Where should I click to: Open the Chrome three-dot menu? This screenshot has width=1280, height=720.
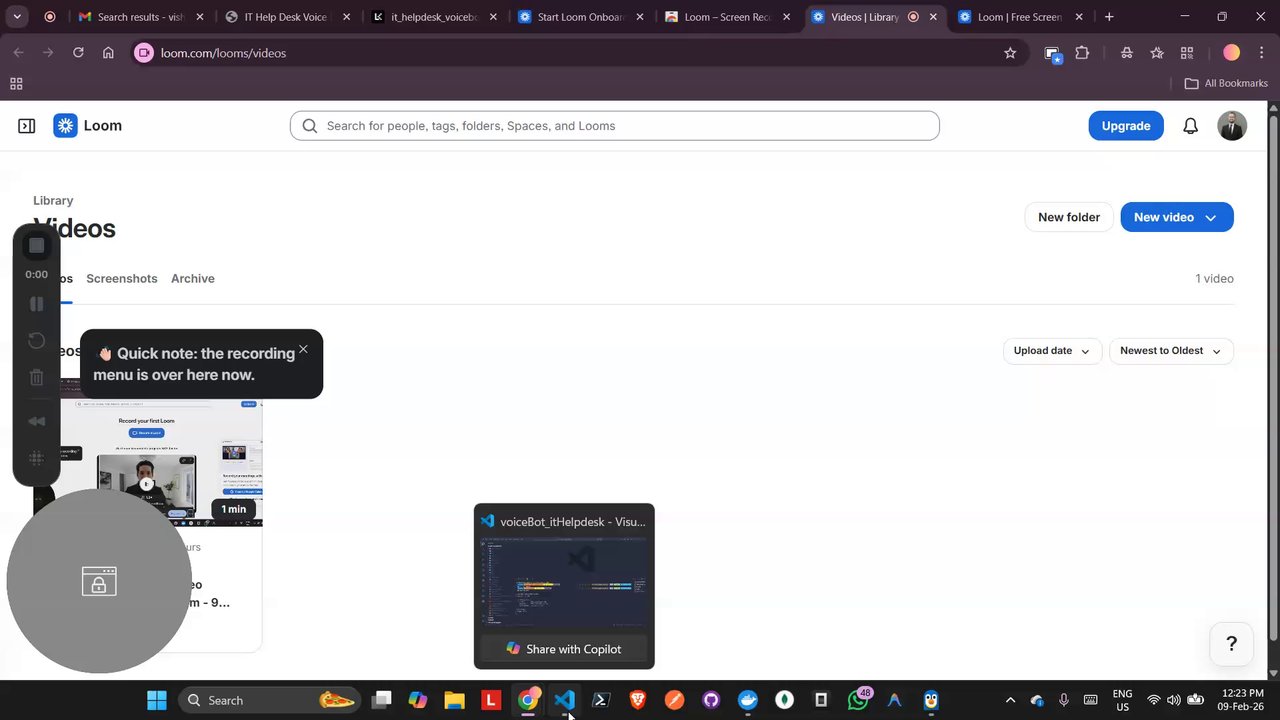1261,53
